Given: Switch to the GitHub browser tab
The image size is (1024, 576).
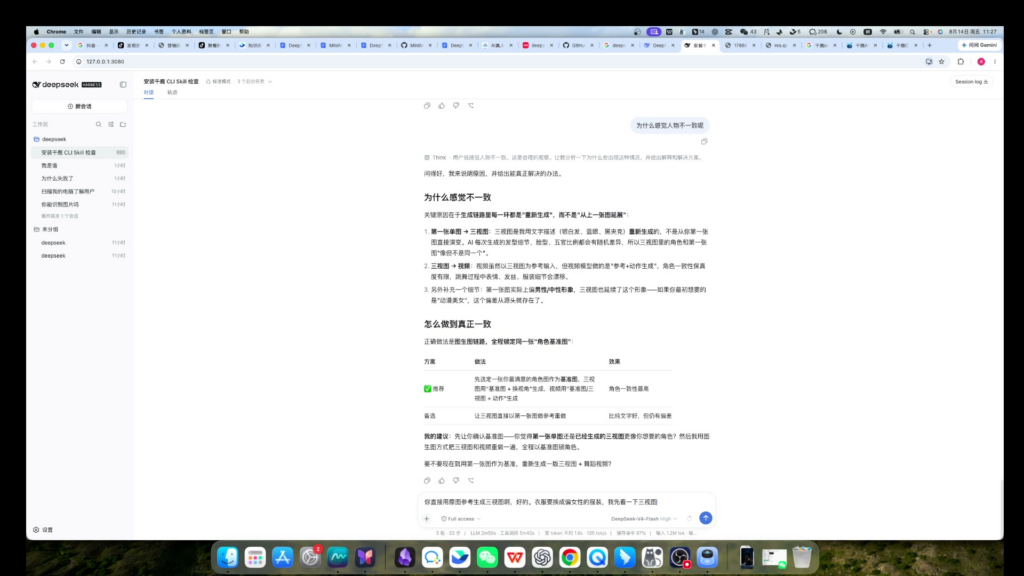Looking at the screenshot, I should 578,45.
